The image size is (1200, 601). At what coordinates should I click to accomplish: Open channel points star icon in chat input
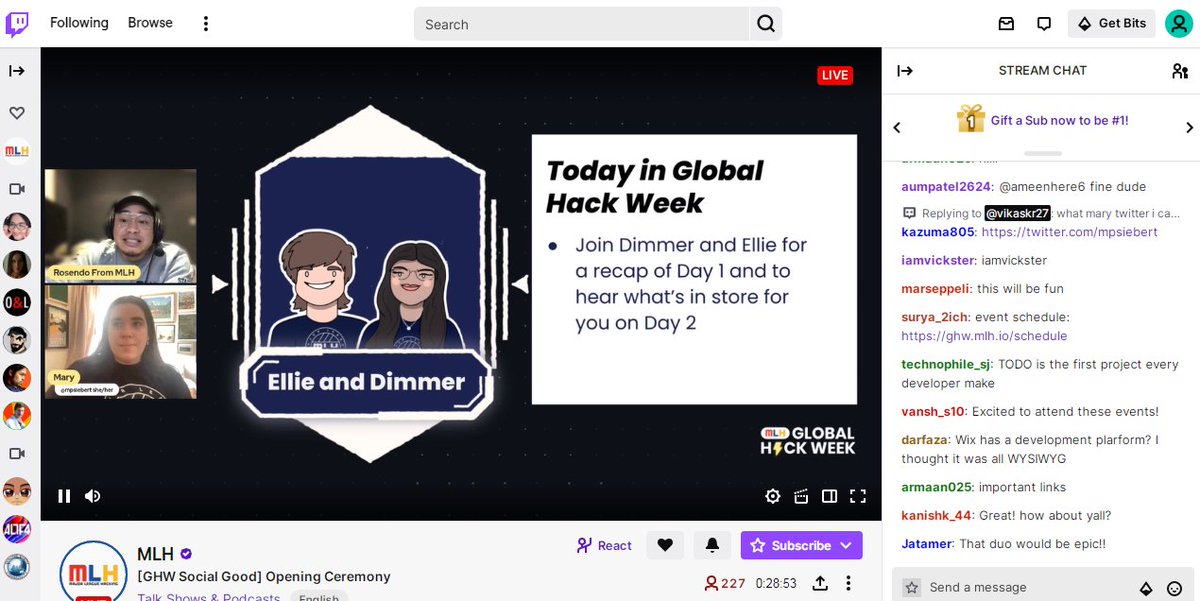(911, 588)
